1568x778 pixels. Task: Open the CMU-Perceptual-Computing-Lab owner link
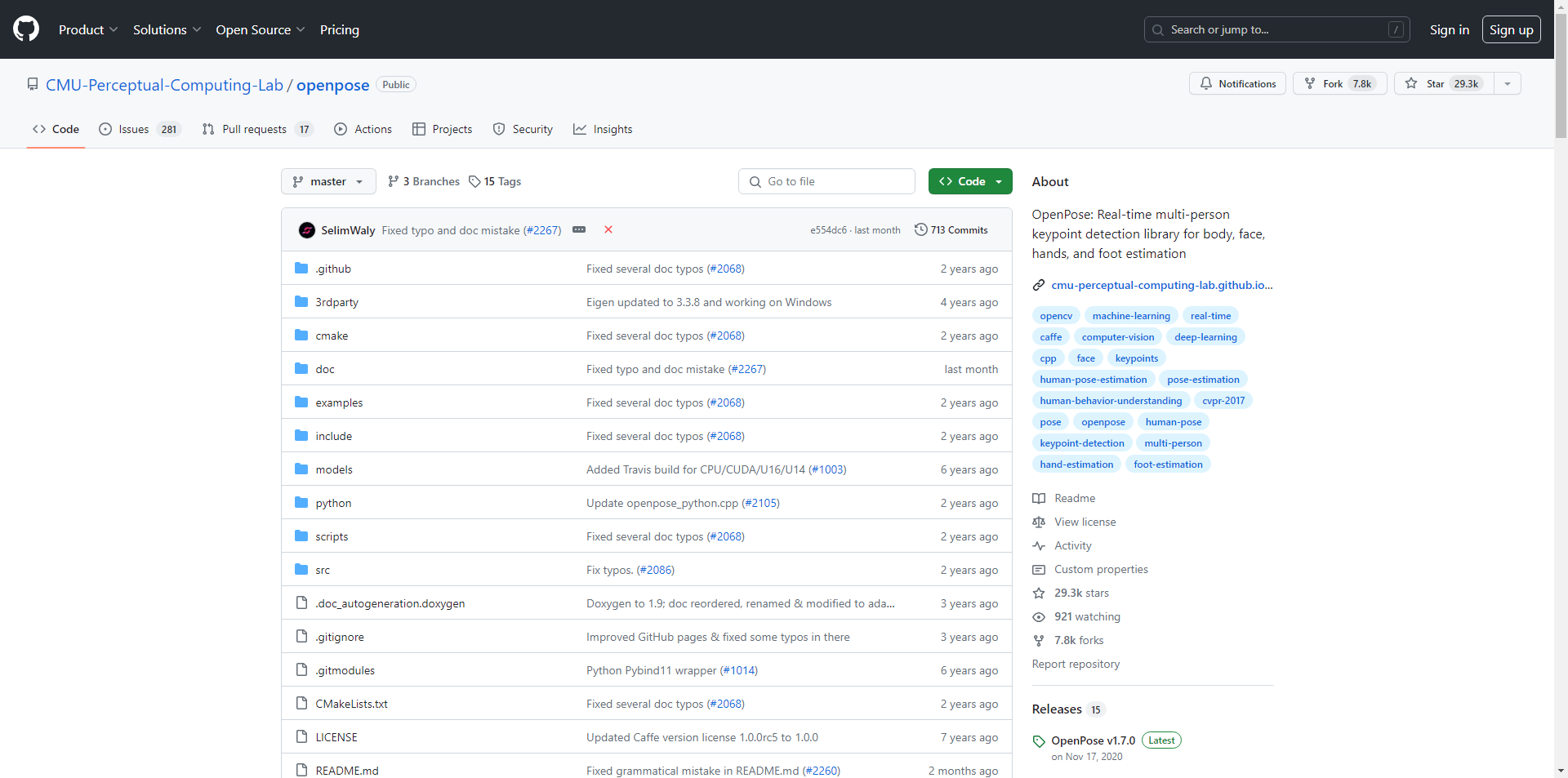(164, 85)
